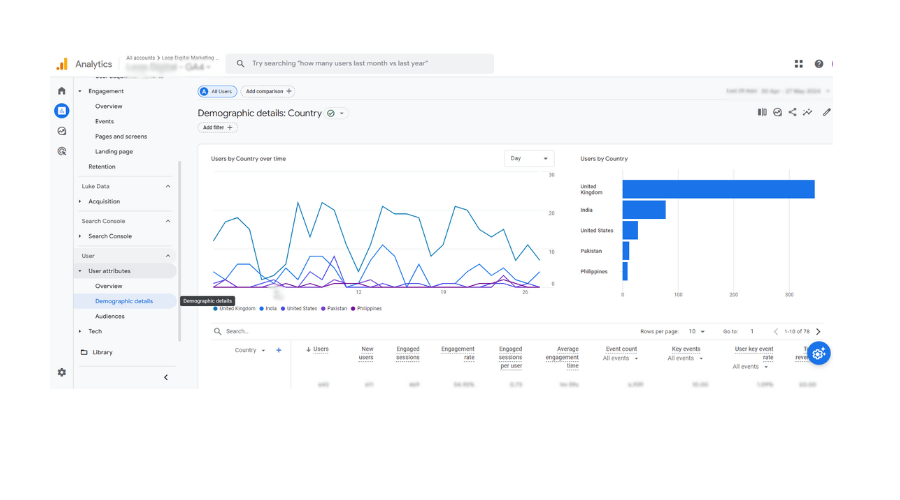The height and width of the screenshot is (500, 900).
Task: Click the Go to page number field
Action: [752, 332]
